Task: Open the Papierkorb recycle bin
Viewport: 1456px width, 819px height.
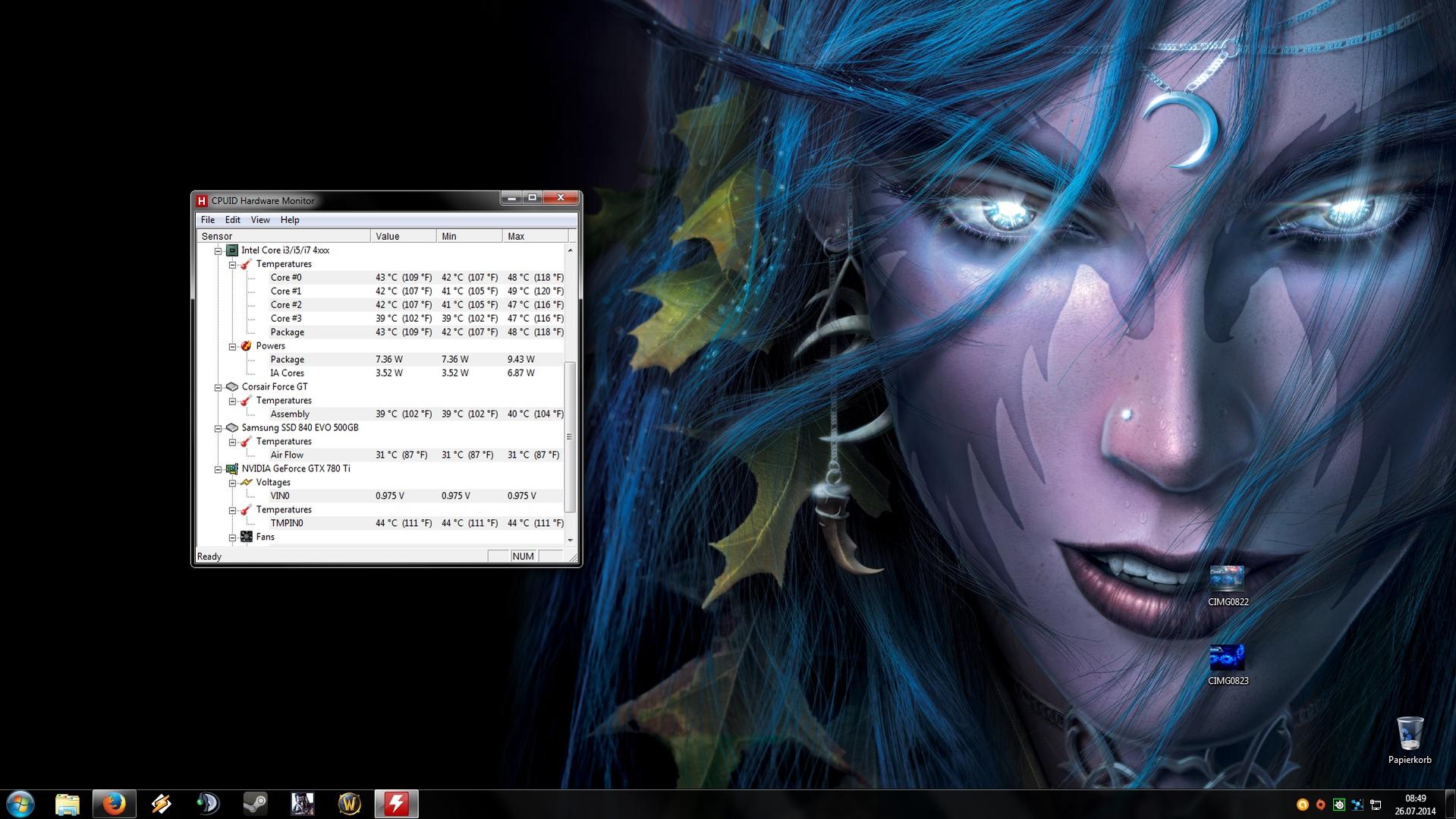Action: point(1410,740)
